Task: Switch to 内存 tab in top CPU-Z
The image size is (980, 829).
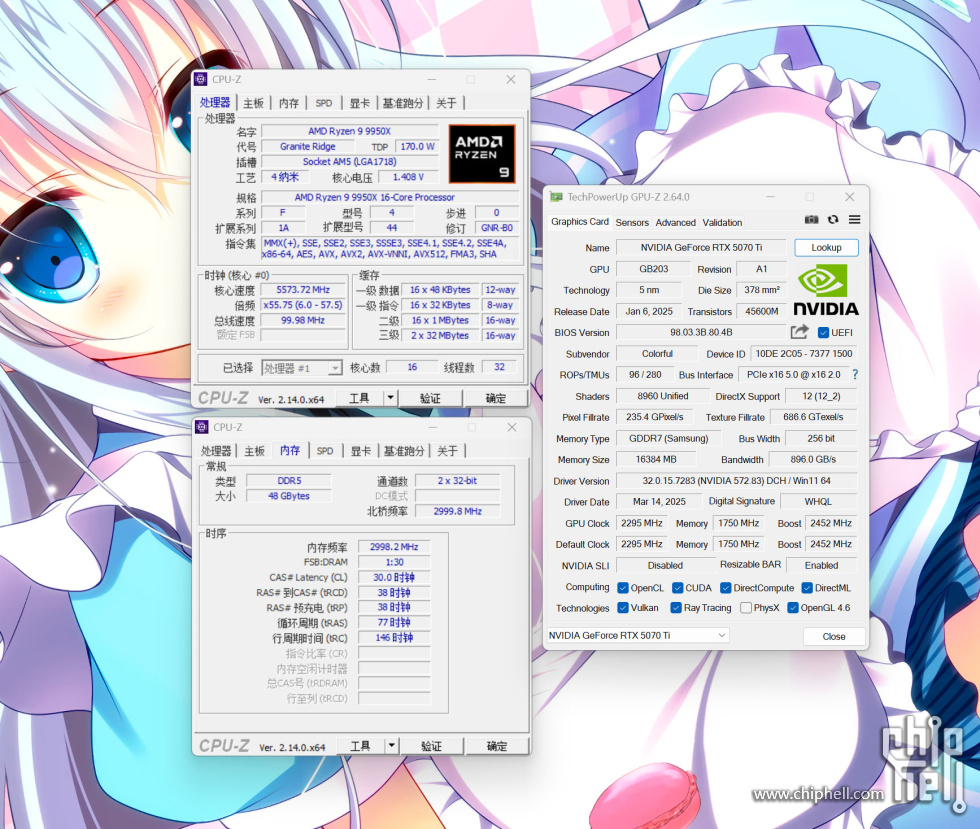Action: point(288,103)
